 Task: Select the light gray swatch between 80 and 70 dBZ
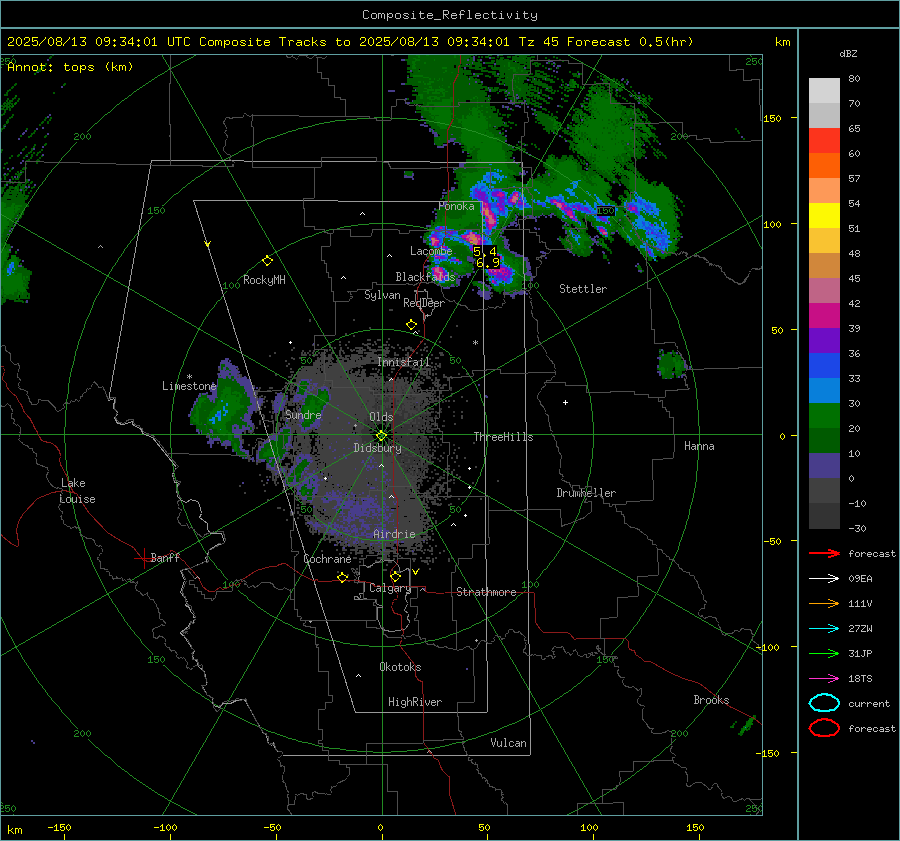pyautogui.click(x=824, y=91)
